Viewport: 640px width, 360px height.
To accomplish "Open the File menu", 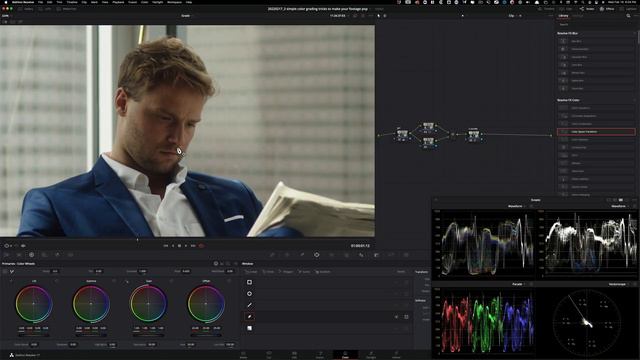I will pos(40,2).
